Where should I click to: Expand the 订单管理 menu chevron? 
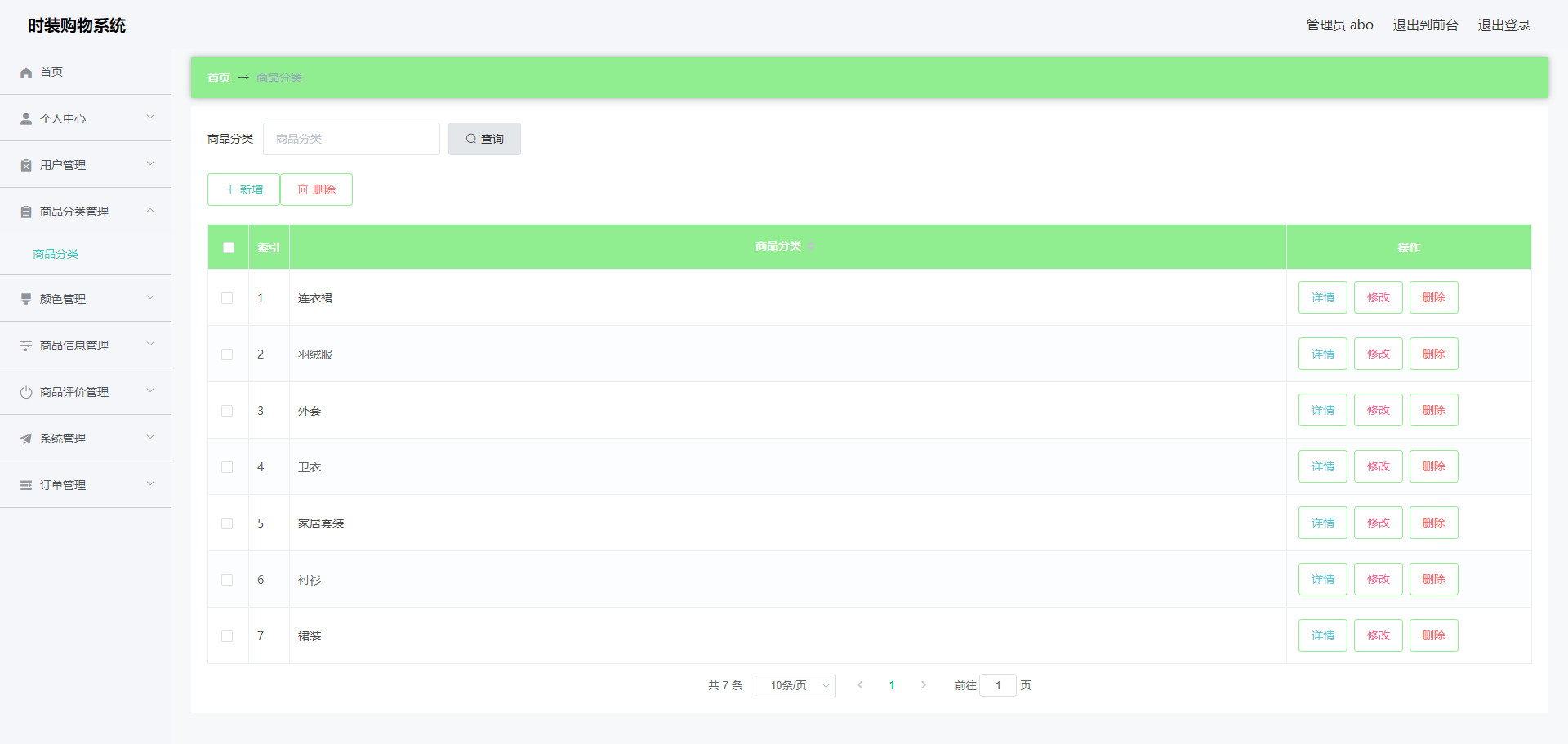tap(150, 484)
